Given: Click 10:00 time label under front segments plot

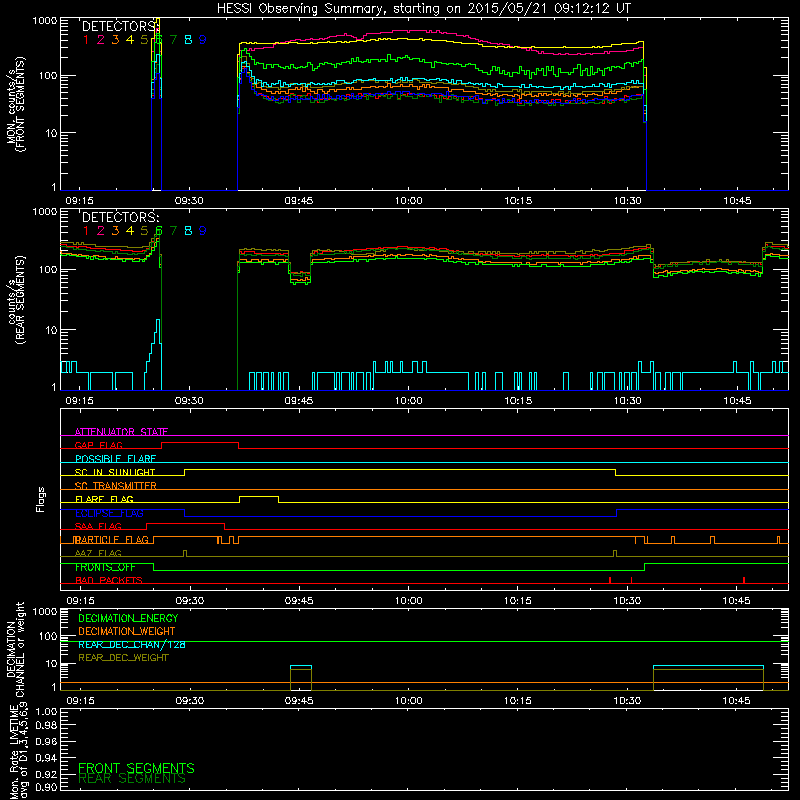Looking at the screenshot, I should (x=409, y=201).
